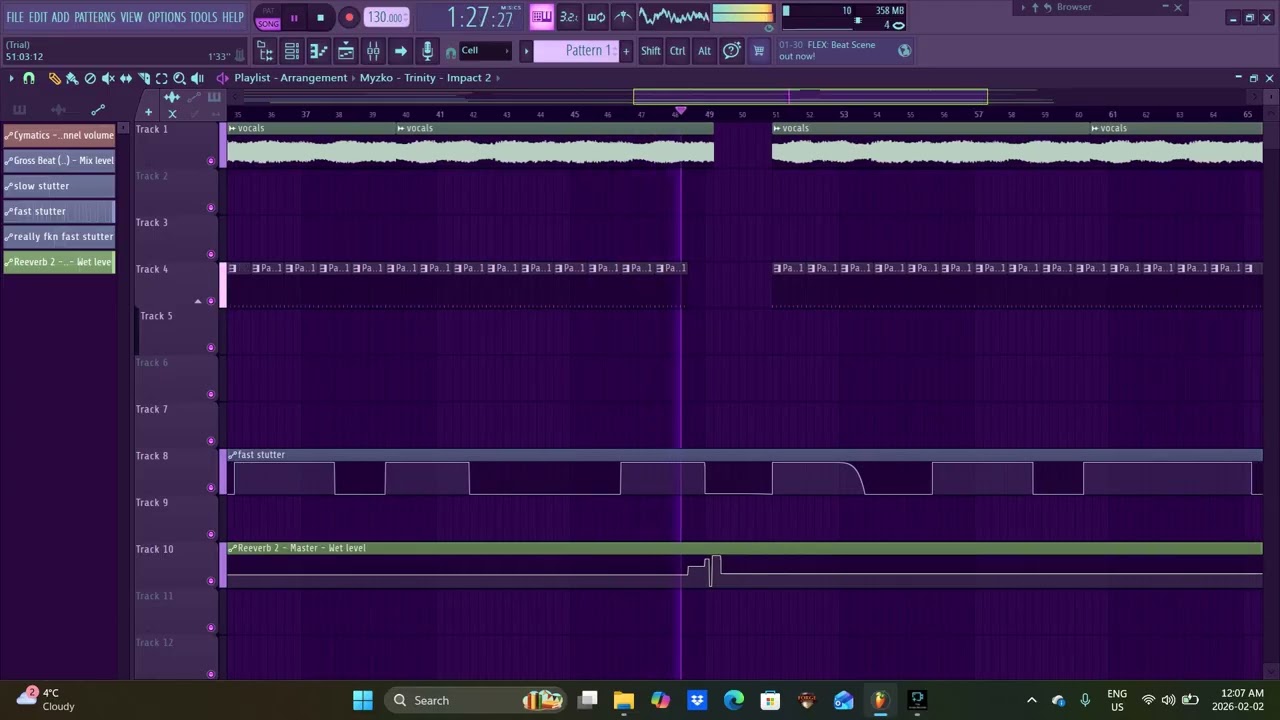Image resolution: width=1280 pixels, height=720 pixels.
Task: Open the PATTERNS menu
Action: (95, 17)
